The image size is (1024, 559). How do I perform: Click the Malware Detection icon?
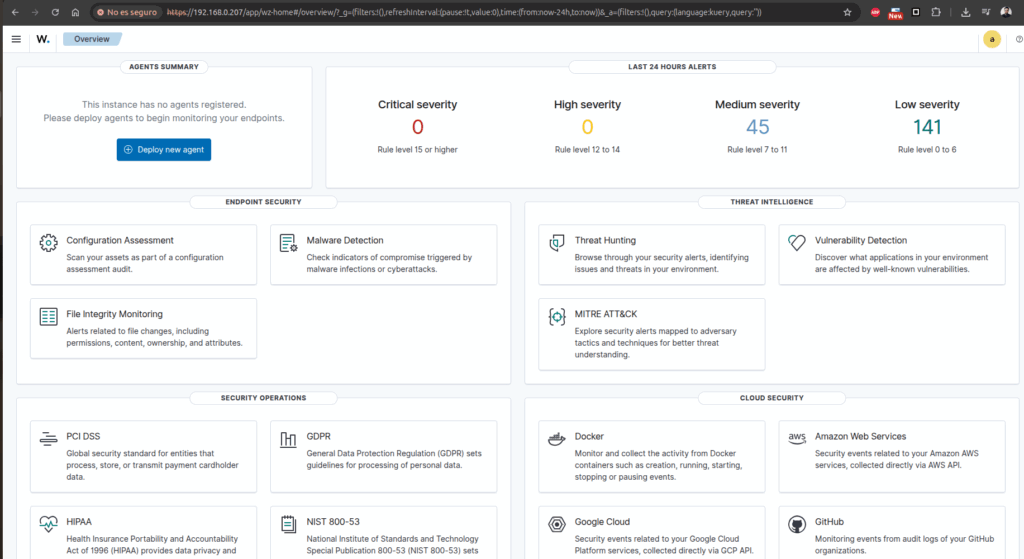288,242
